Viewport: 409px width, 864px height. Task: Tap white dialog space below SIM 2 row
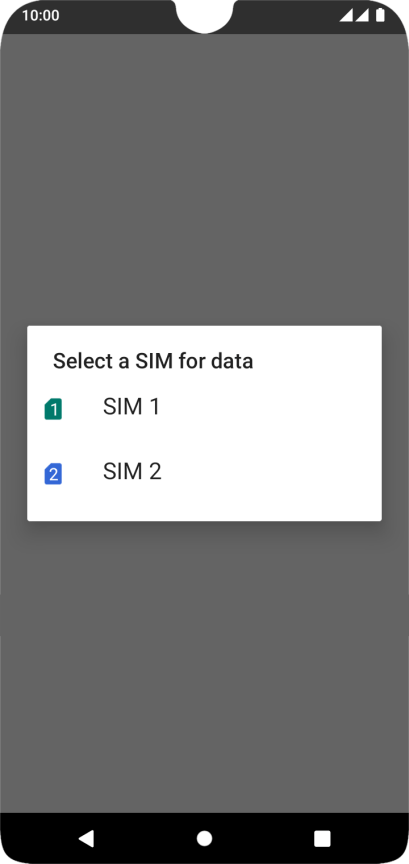click(x=204, y=507)
